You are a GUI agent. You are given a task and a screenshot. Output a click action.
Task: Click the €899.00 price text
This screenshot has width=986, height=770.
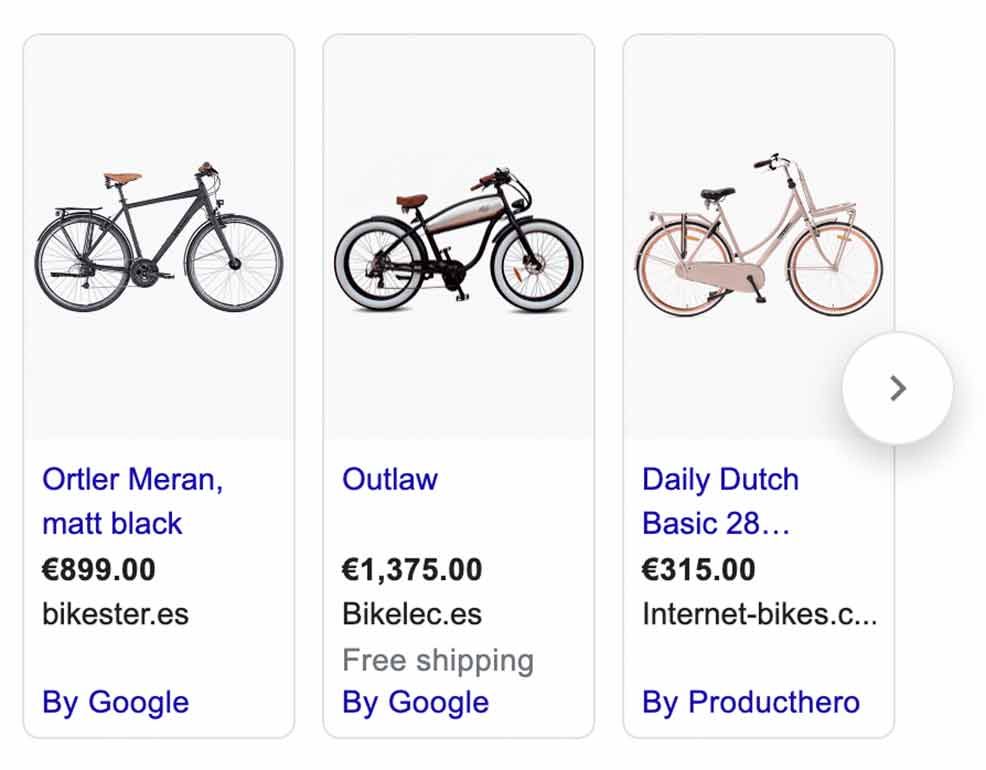click(98, 570)
